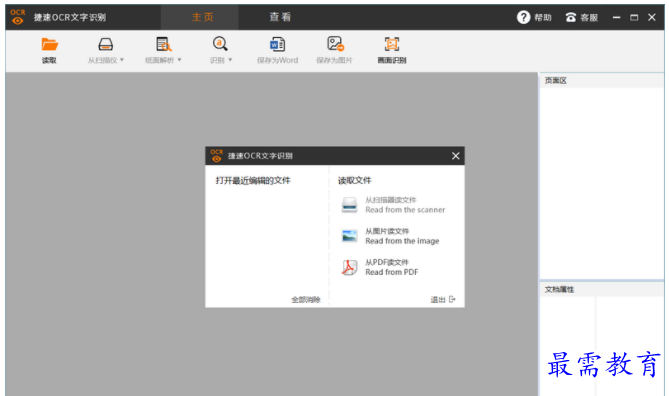Click the 打开最近编辑的文件 heading

click(x=253, y=181)
